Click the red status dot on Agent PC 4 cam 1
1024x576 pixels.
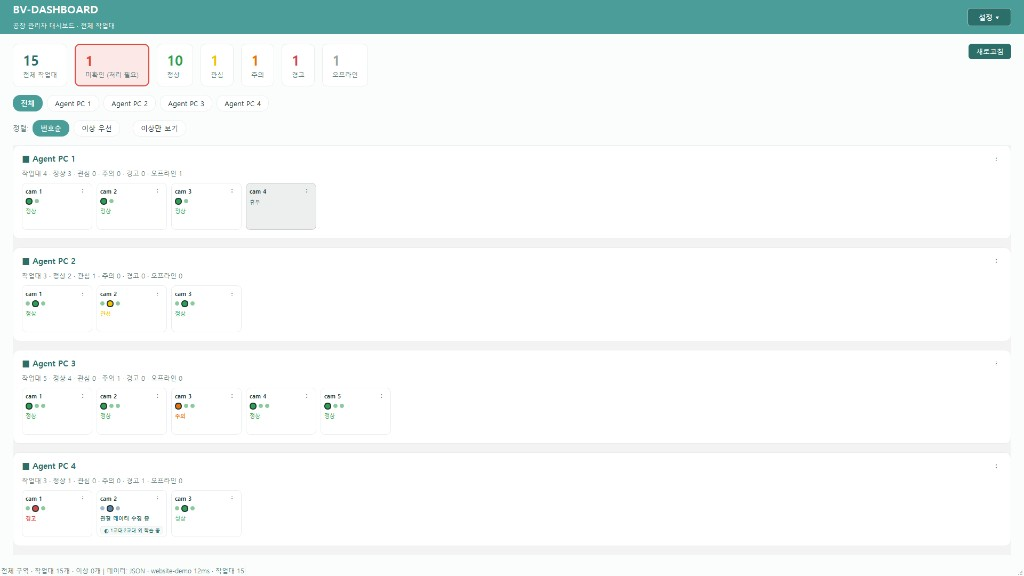35,508
